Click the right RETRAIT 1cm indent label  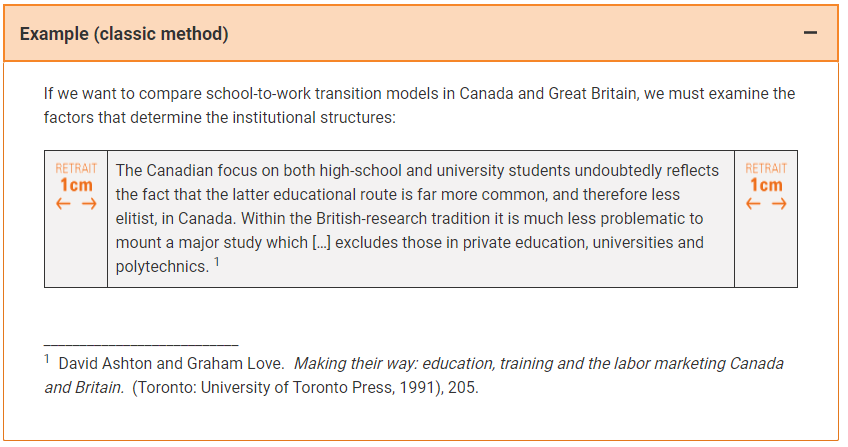(766, 177)
